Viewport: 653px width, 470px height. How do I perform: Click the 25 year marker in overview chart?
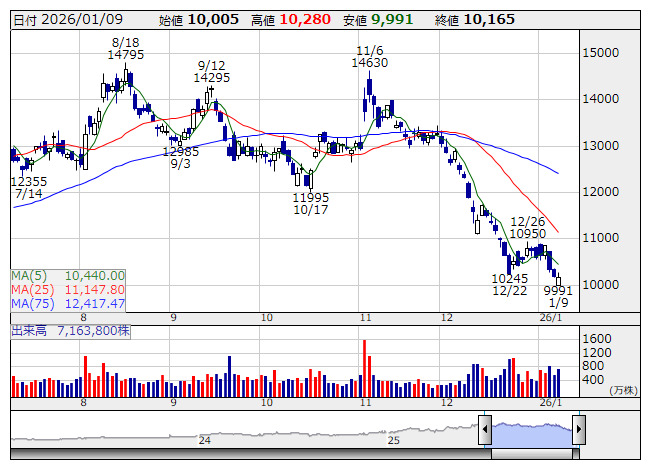394,440
